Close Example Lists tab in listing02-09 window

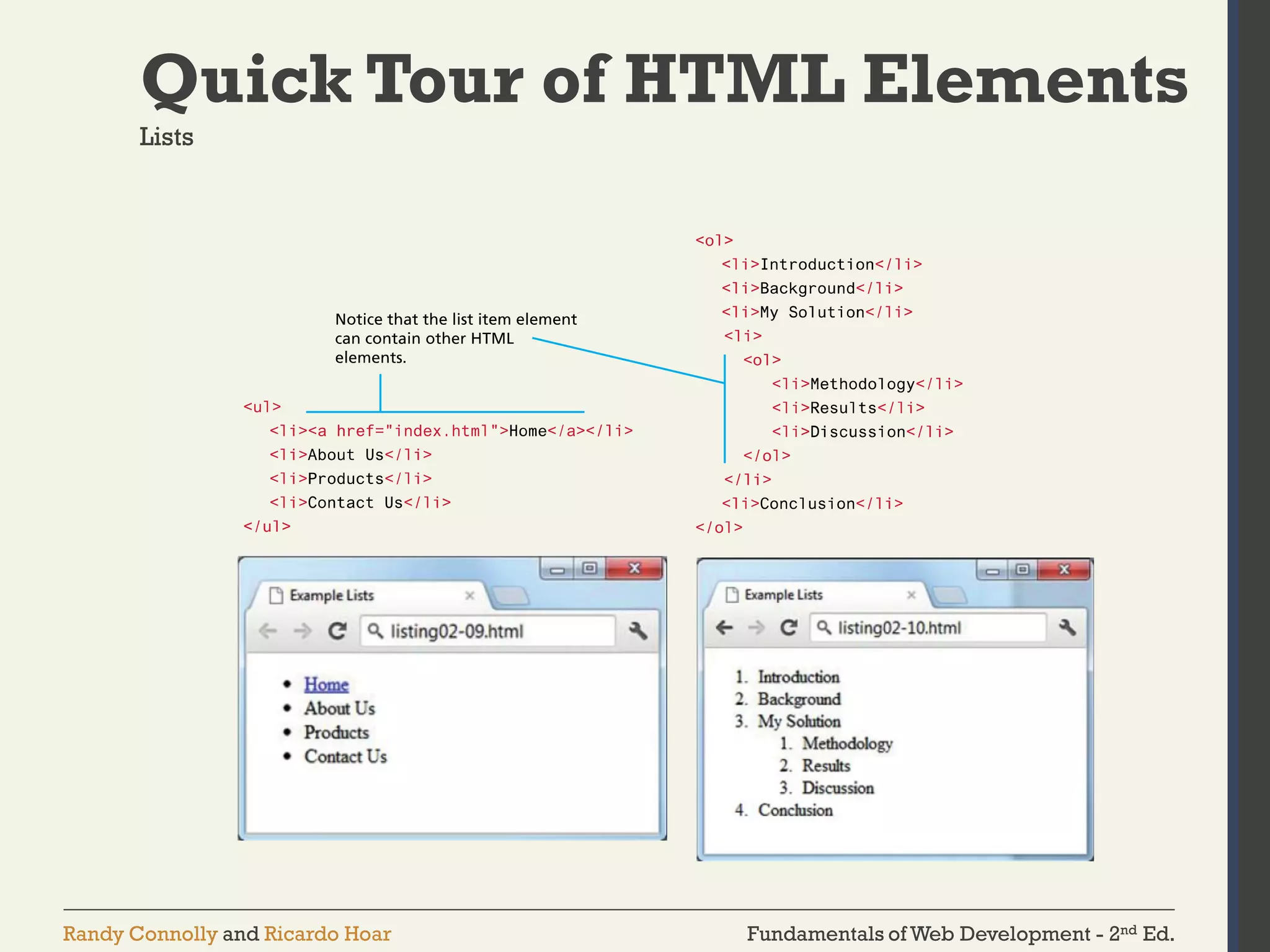pos(469,595)
